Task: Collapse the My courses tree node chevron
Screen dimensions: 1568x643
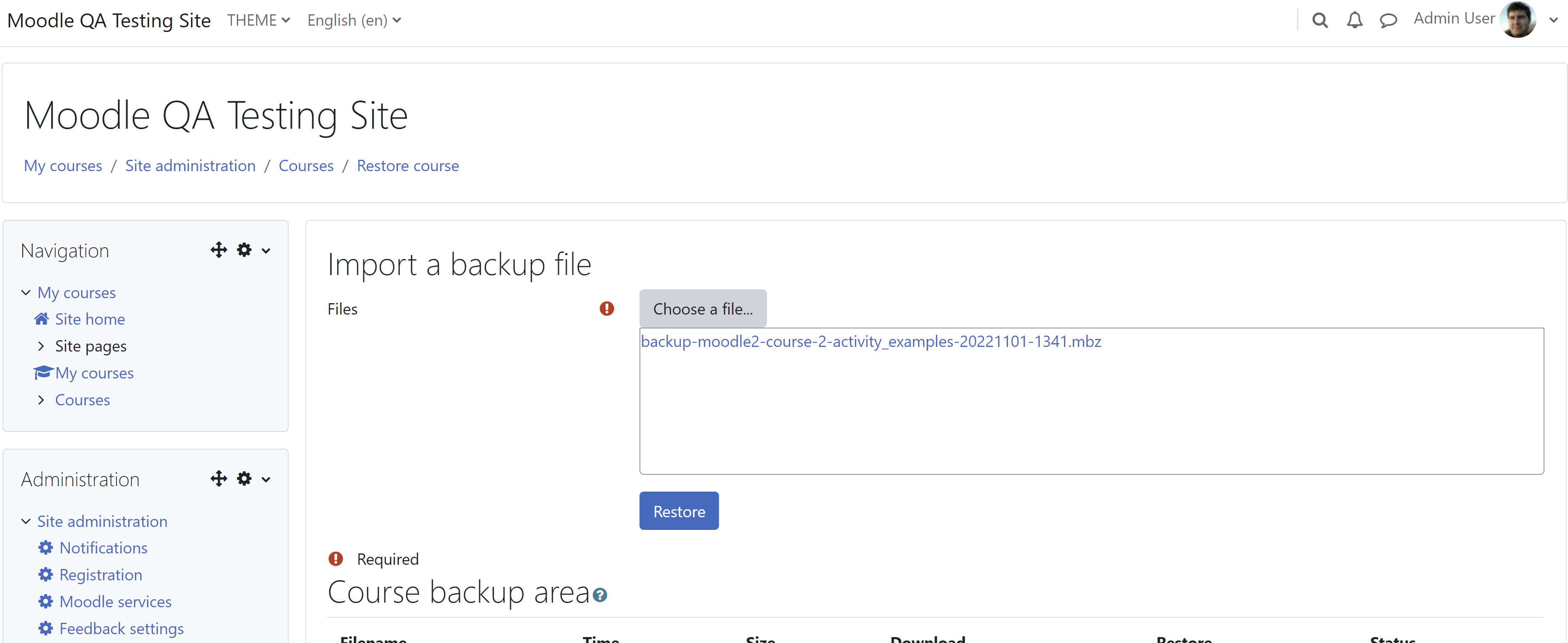Action: [26, 293]
